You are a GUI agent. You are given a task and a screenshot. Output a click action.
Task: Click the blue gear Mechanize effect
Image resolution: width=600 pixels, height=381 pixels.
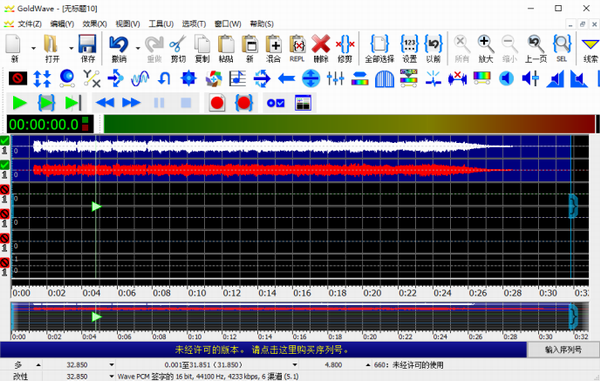[x=188, y=78]
